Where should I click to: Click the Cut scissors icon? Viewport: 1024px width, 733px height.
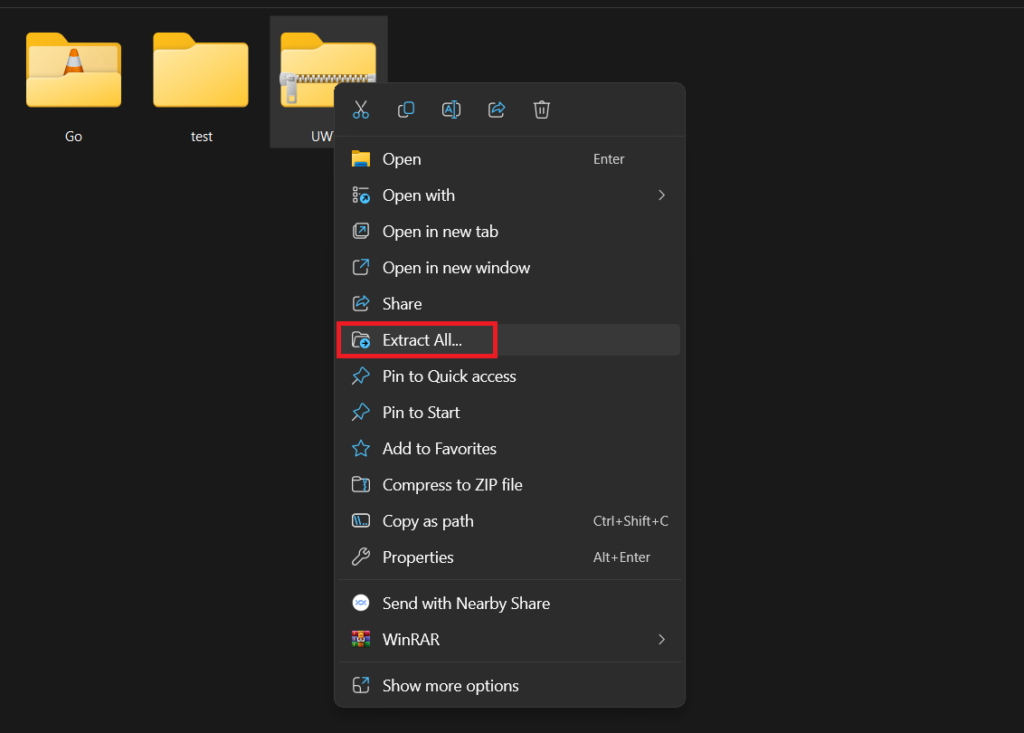tap(361, 110)
